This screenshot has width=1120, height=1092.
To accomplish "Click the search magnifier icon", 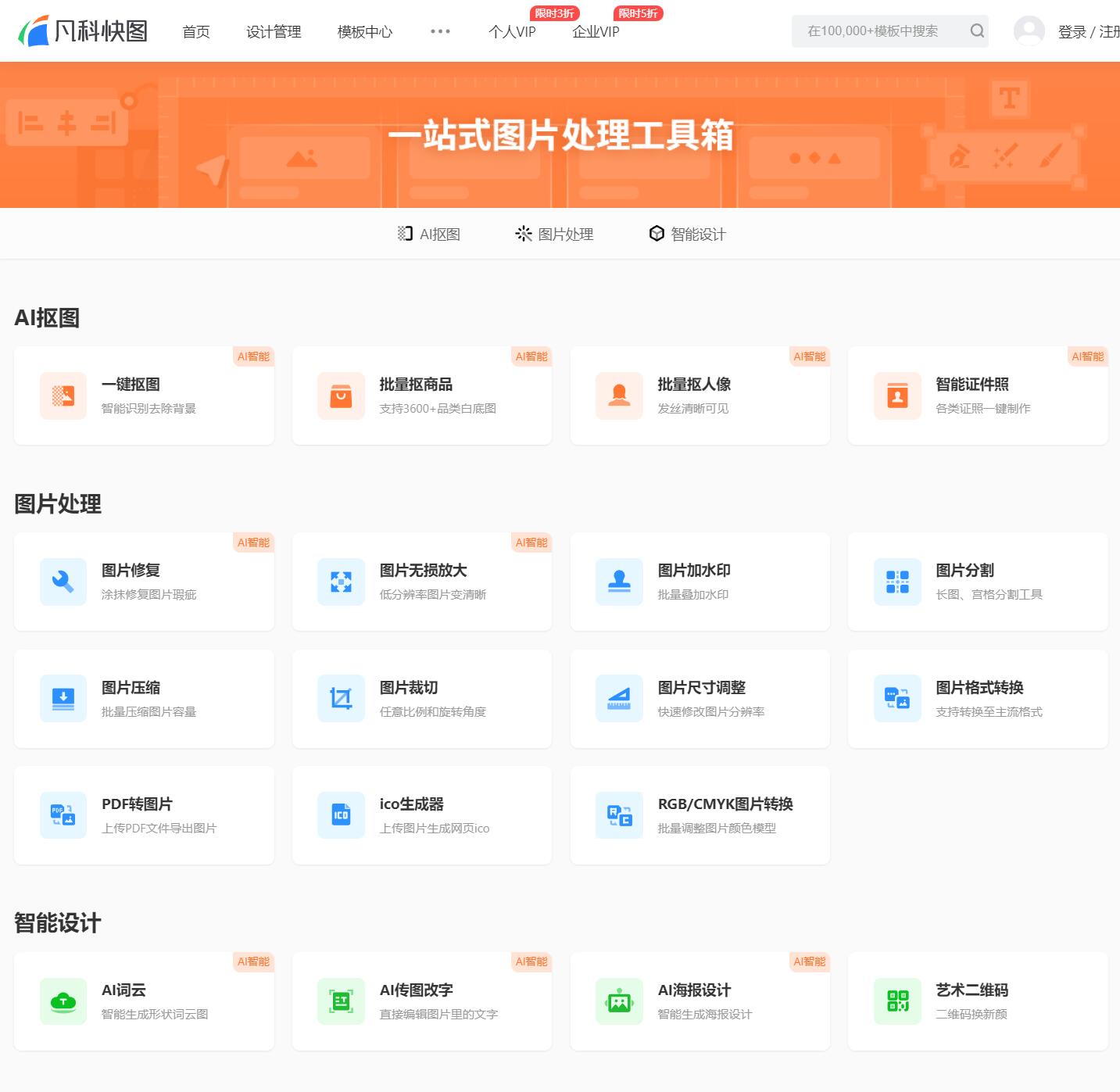I will tap(976, 30).
